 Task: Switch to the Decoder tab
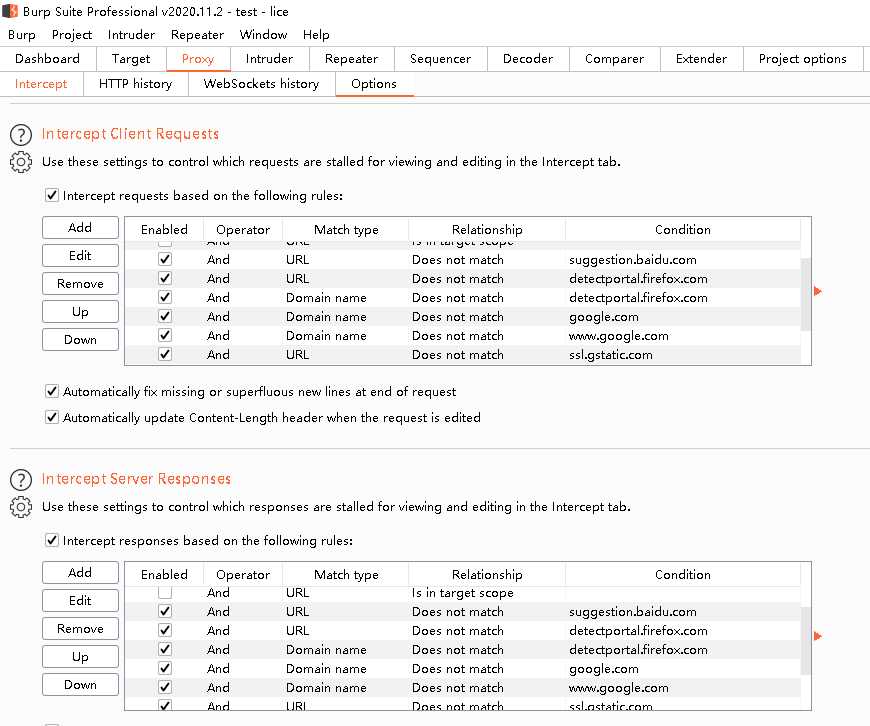528,59
